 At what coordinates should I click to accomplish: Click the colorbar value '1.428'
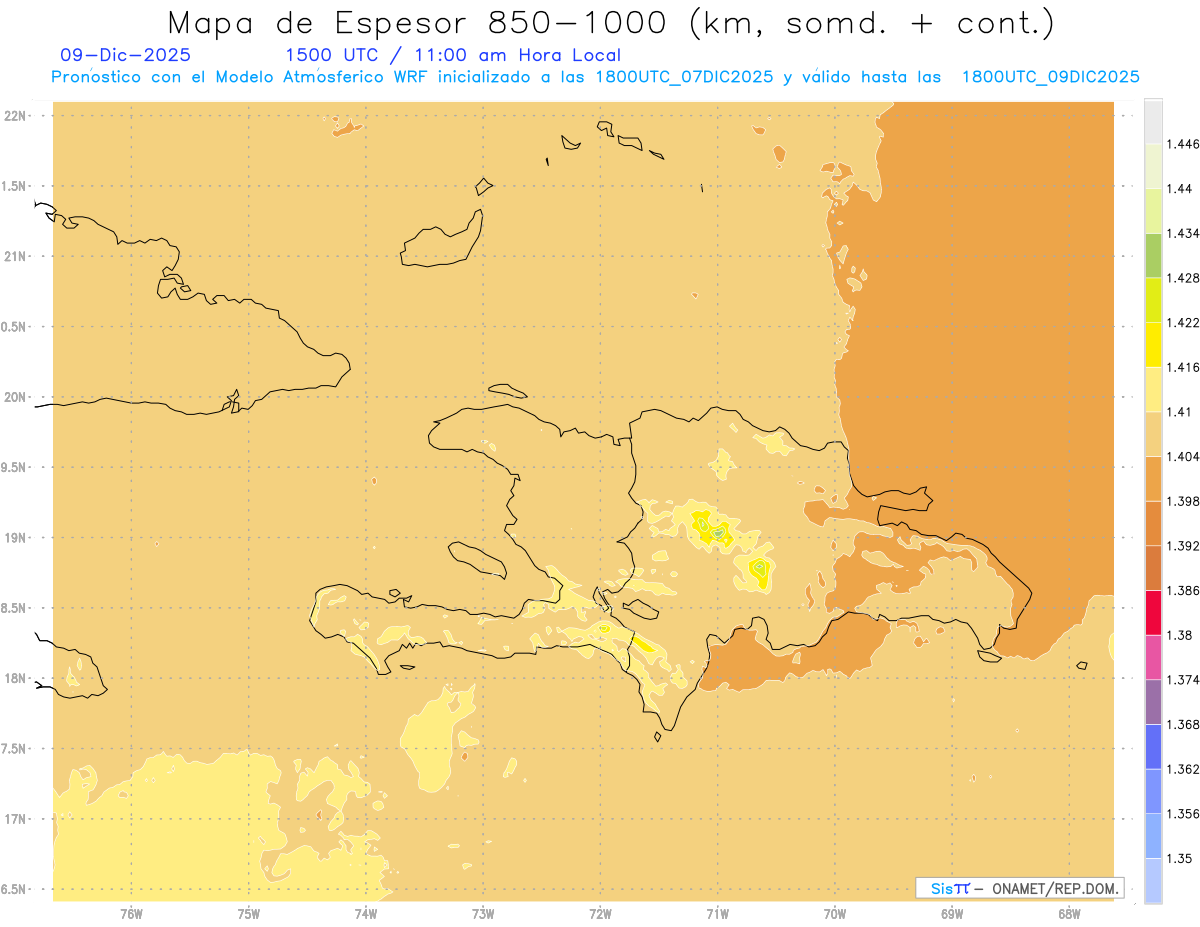point(1182,278)
